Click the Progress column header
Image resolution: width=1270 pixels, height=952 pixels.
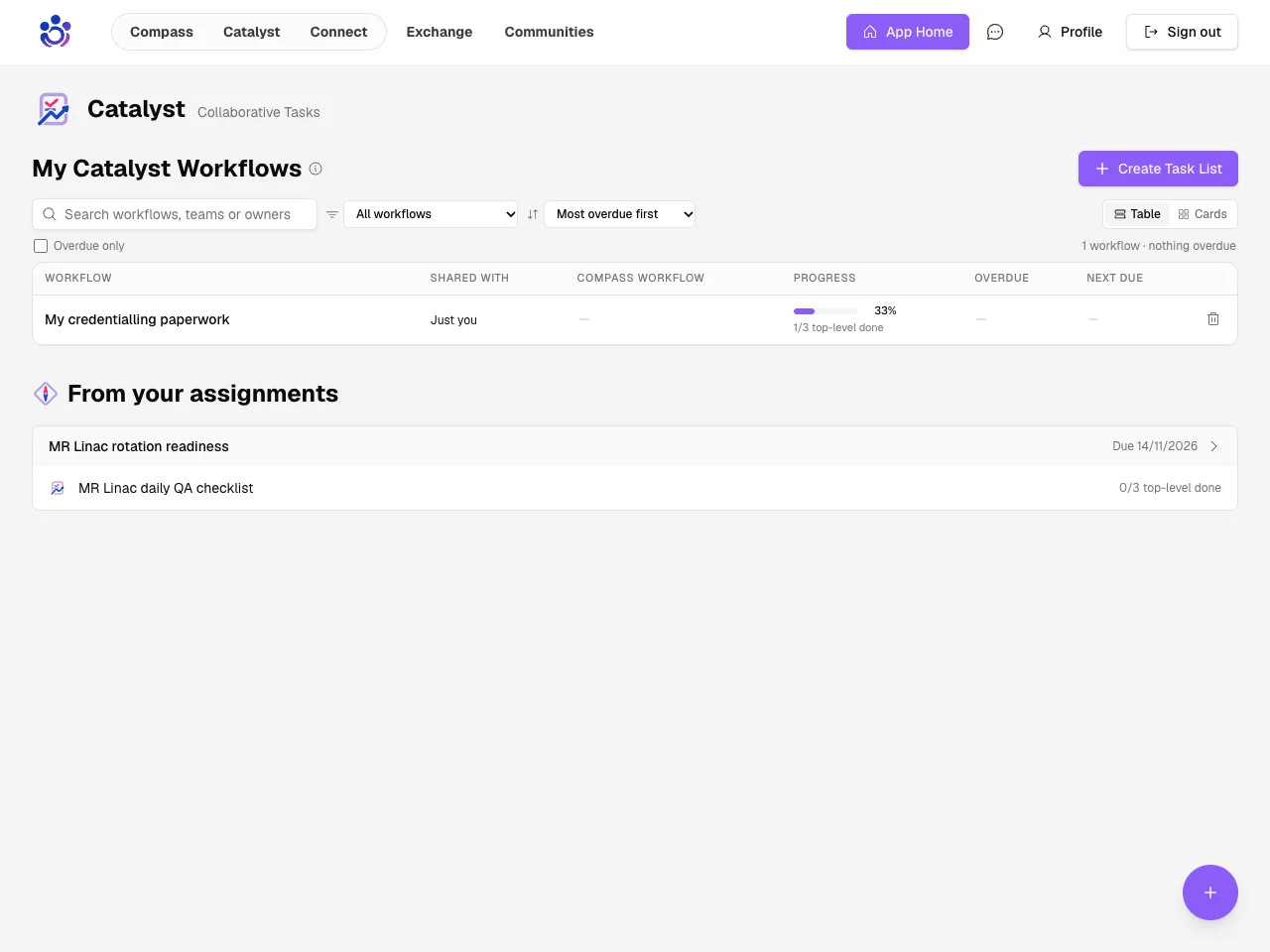click(825, 278)
